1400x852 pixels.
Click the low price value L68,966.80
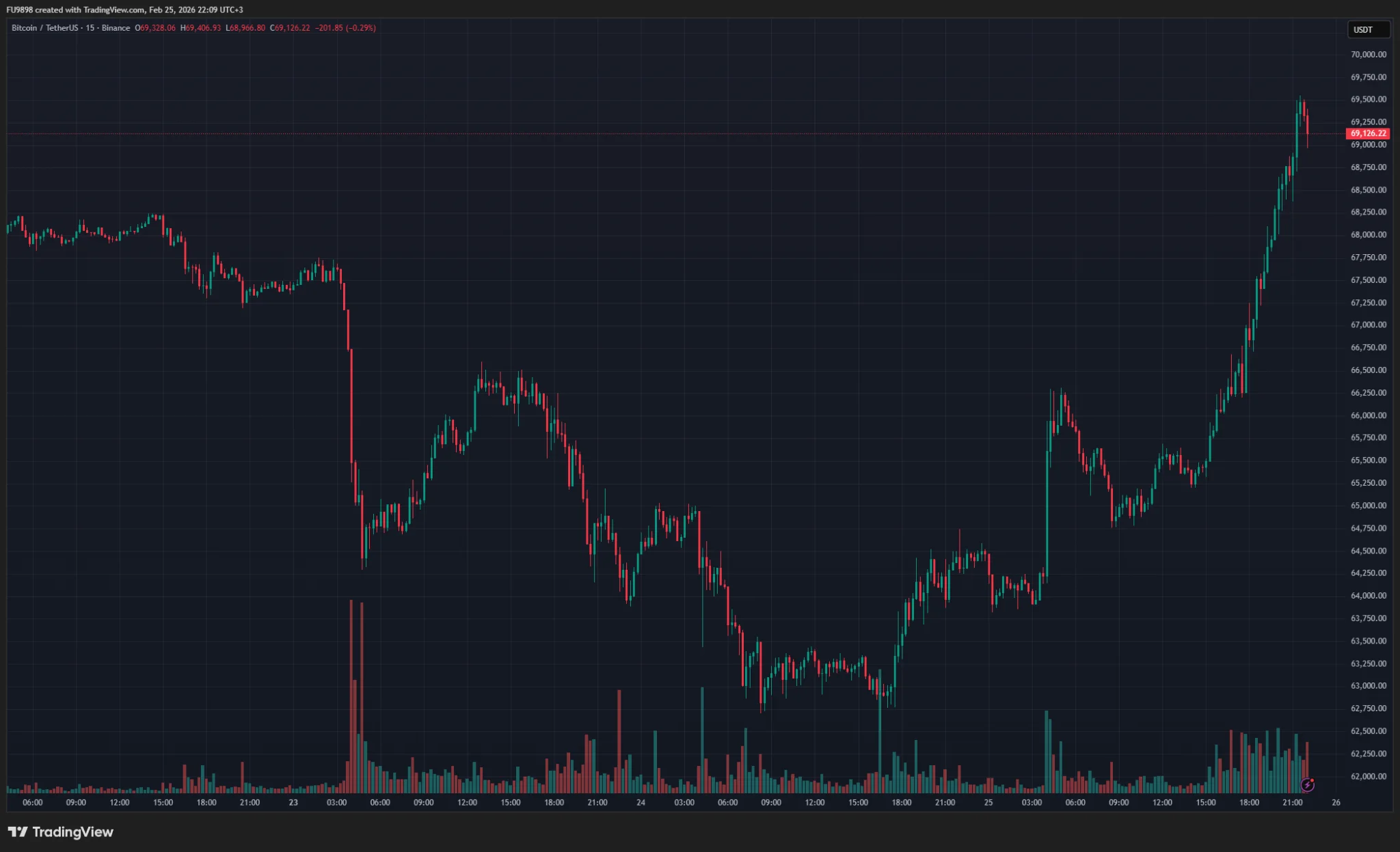pyautogui.click(x=245, y=28)
